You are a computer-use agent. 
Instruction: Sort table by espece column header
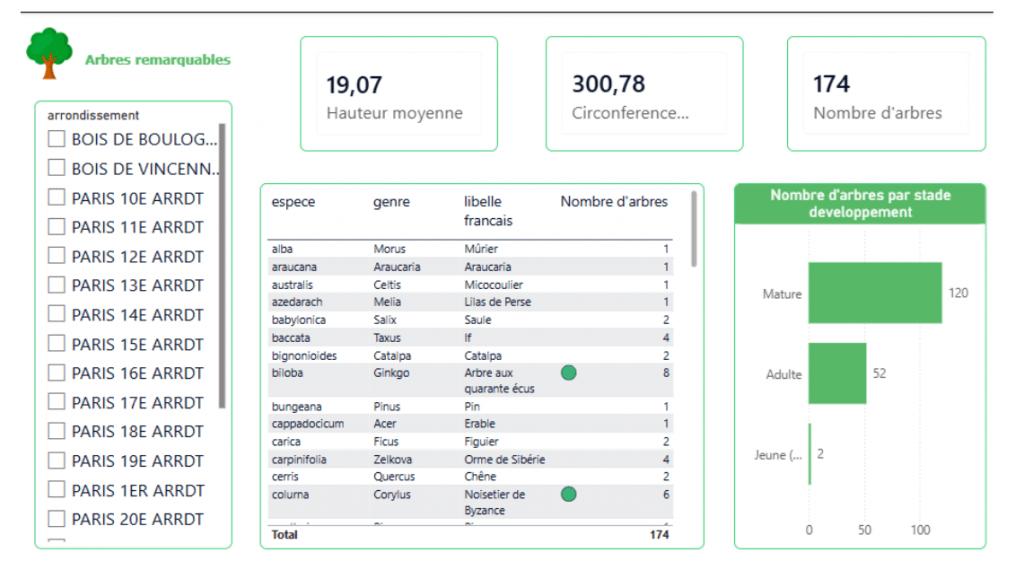point(293,202)
